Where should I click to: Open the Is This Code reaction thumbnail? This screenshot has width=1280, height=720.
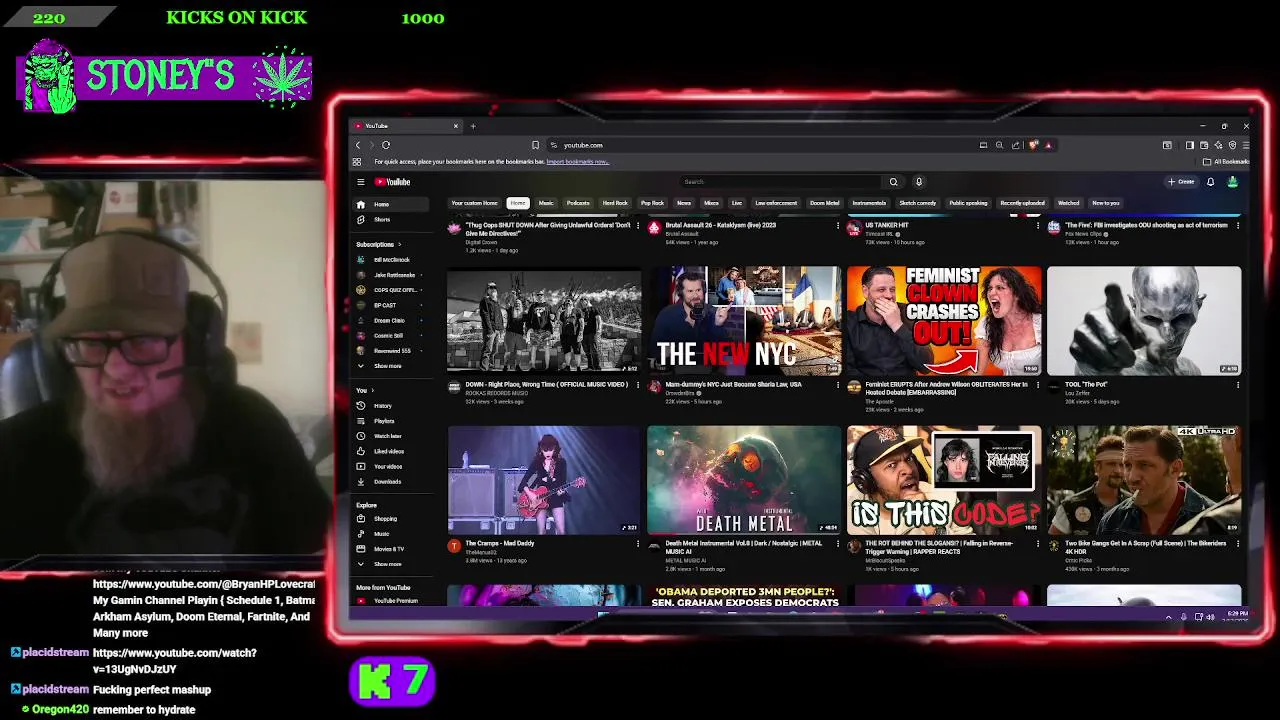tap(944, 480)
